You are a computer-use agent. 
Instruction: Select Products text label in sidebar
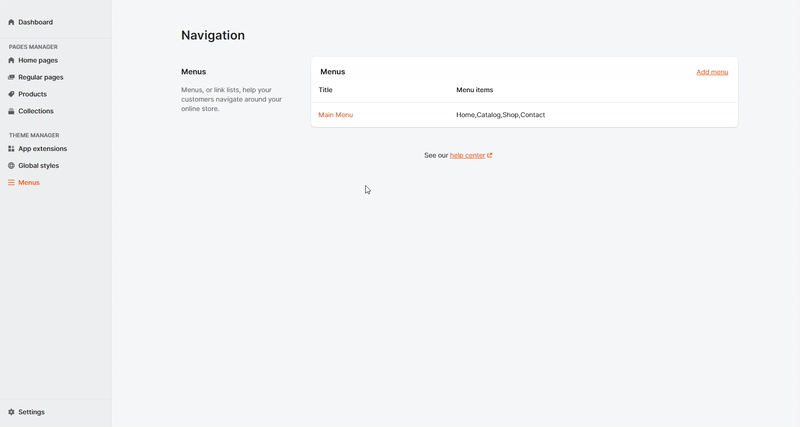(33, 94)
